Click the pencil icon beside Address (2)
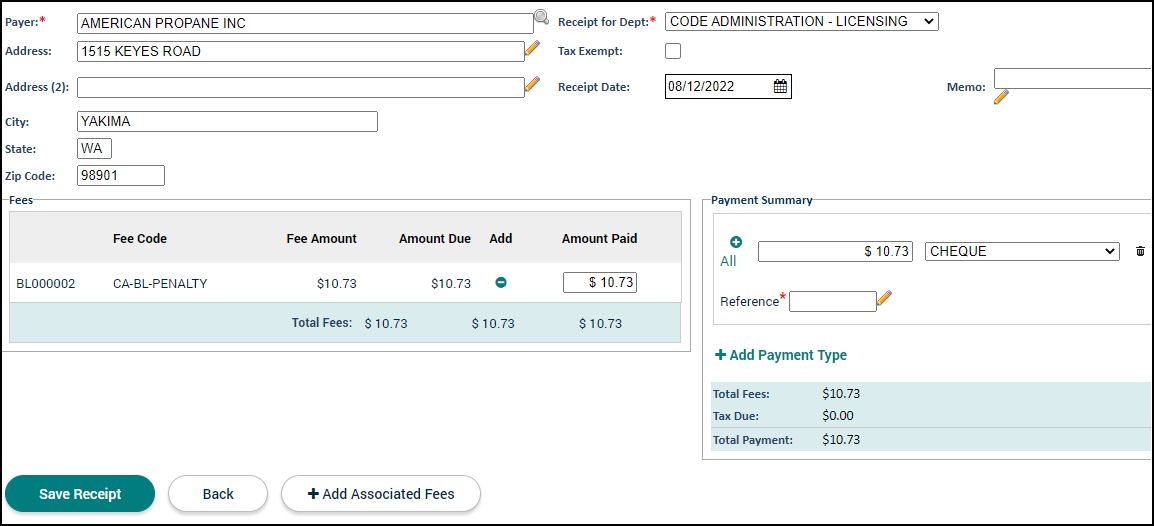The height and width of the screenshot is (526, 1154). [x=532, y=84]
